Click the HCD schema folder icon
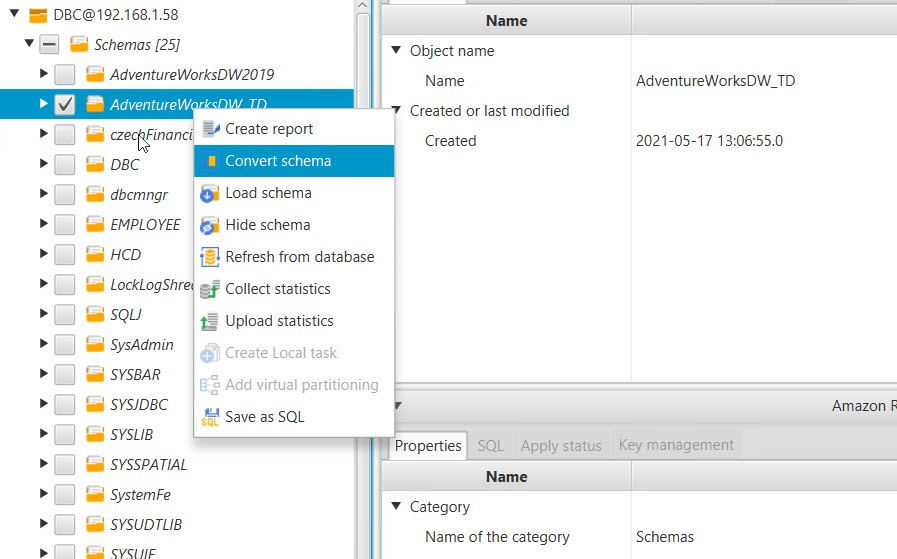 click(94, 253)
